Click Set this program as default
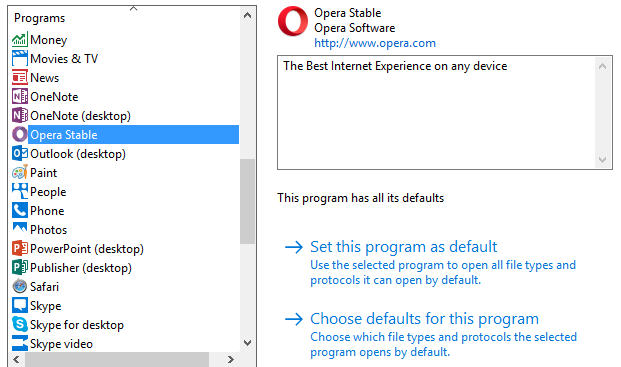 (403, 247)
